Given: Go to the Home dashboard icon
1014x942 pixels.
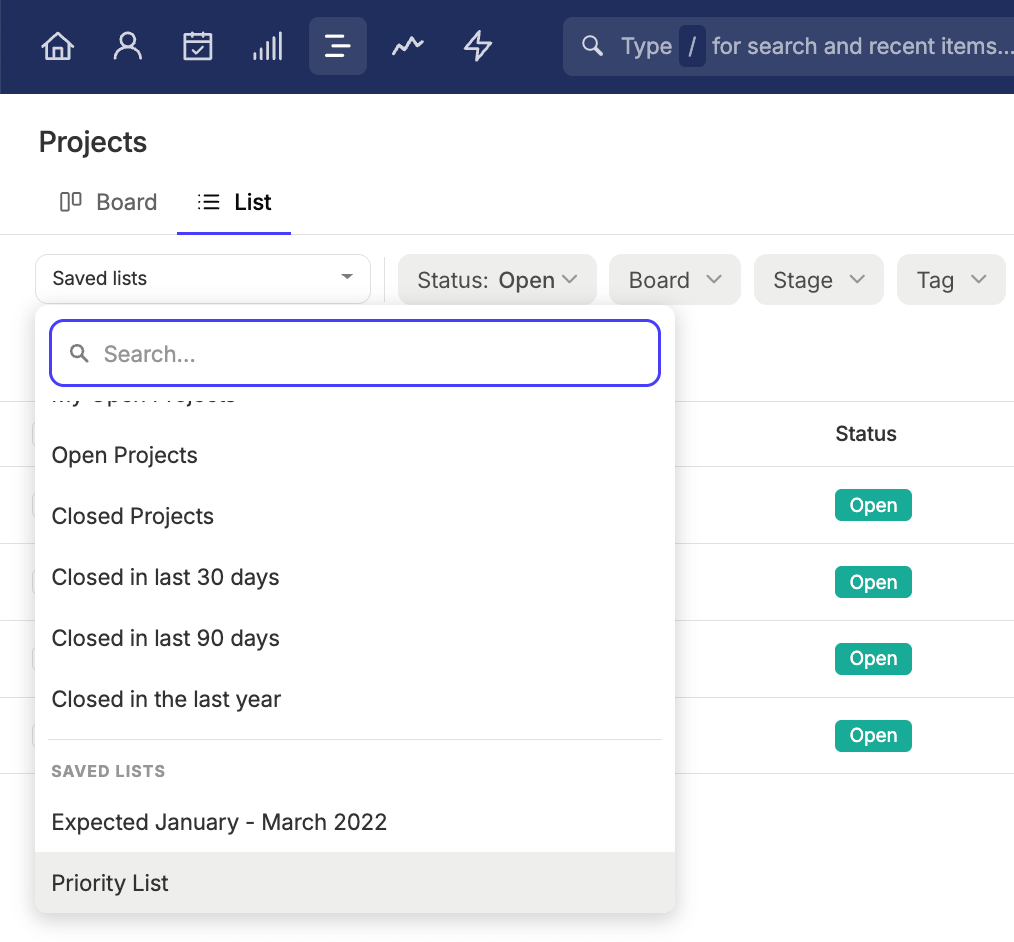Looking at the screenshot, I should [x=58, y=47].
